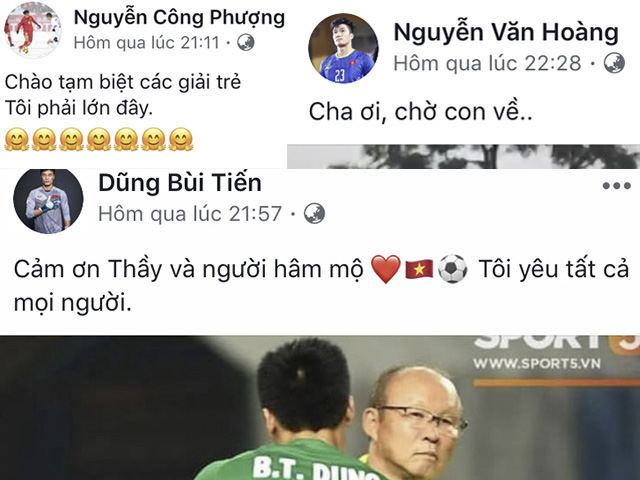Click the red heart emoji in post

(x=386, y=269)
